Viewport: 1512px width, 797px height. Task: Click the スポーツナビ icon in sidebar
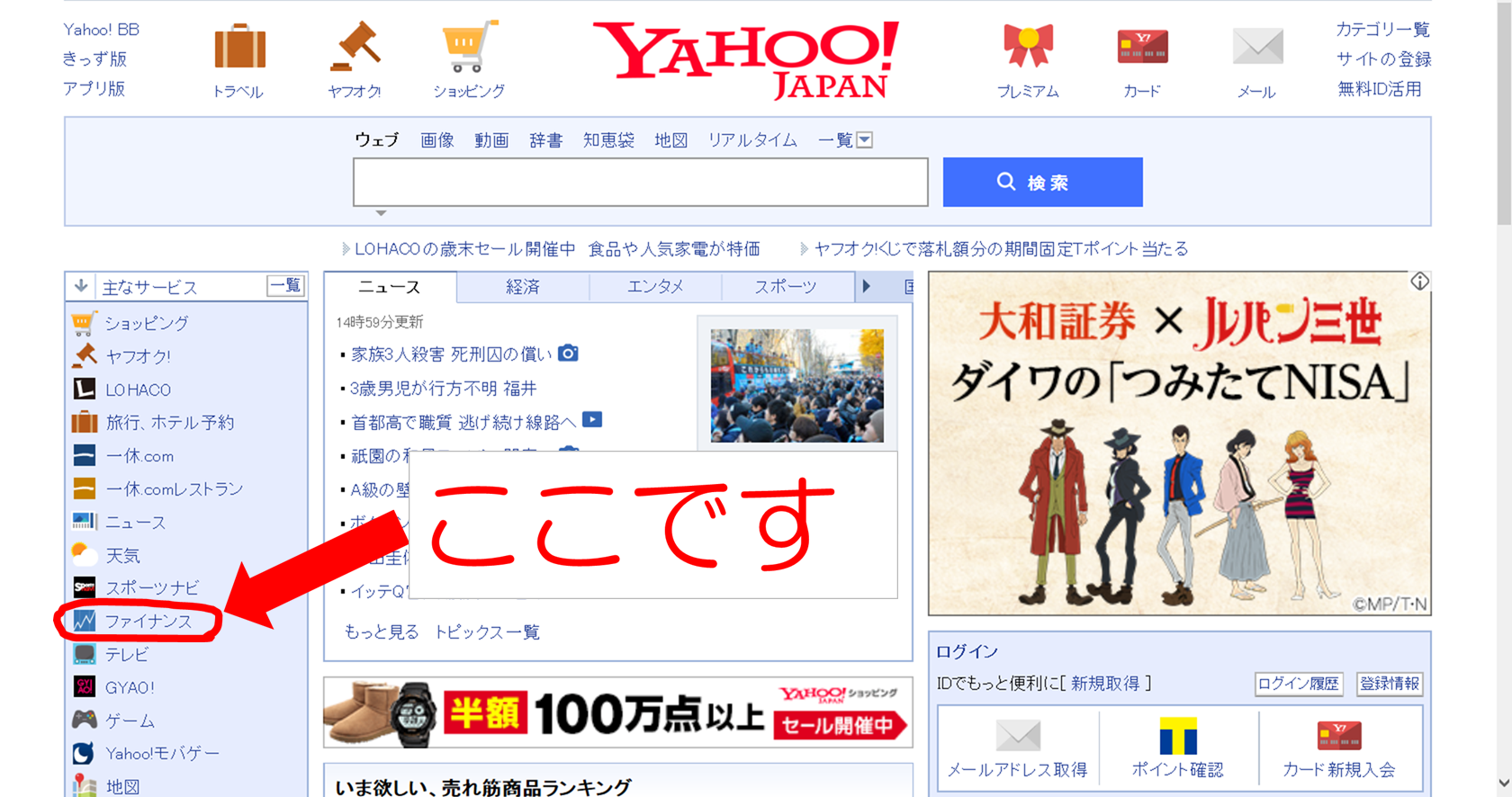84,587
